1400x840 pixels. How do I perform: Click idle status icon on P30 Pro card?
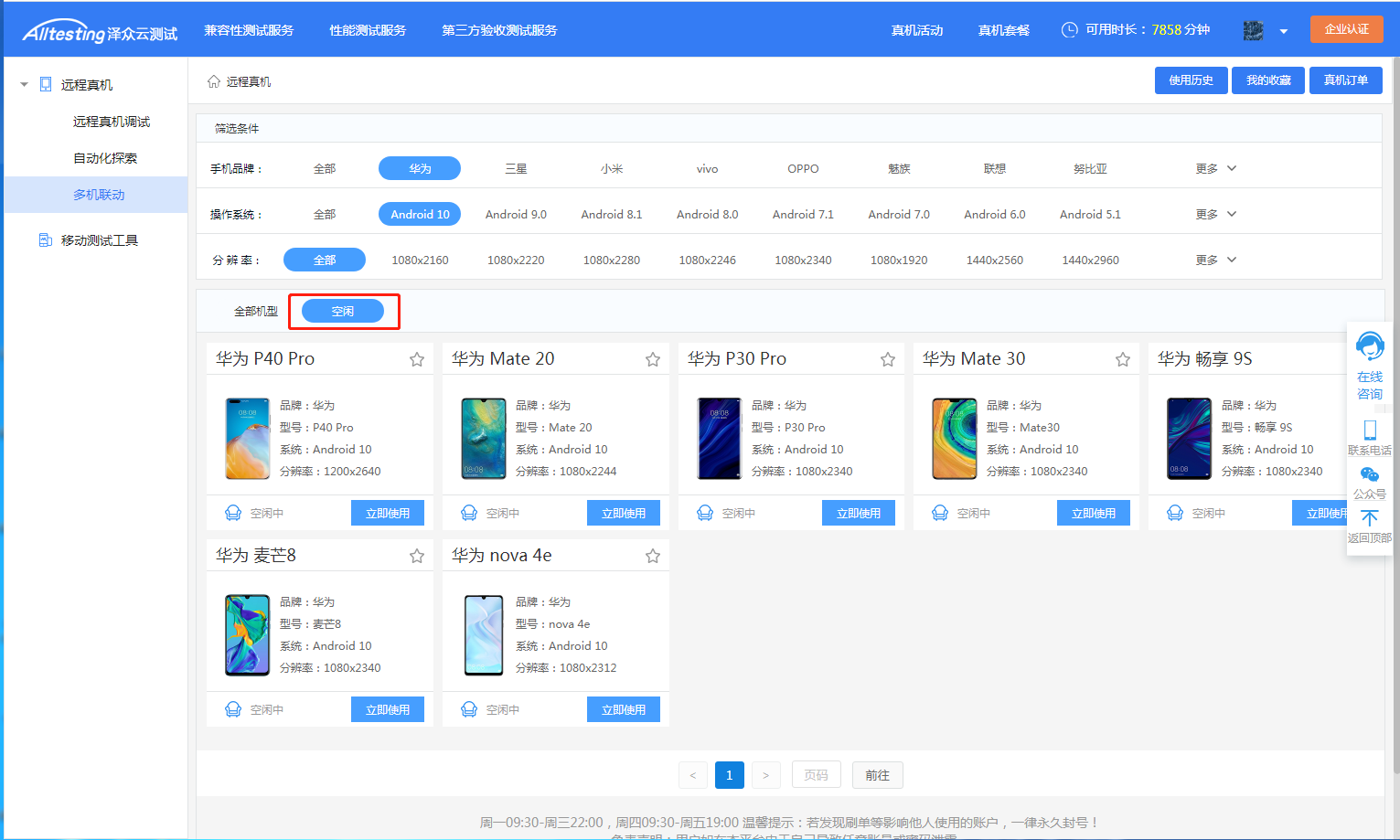[705, 513]
